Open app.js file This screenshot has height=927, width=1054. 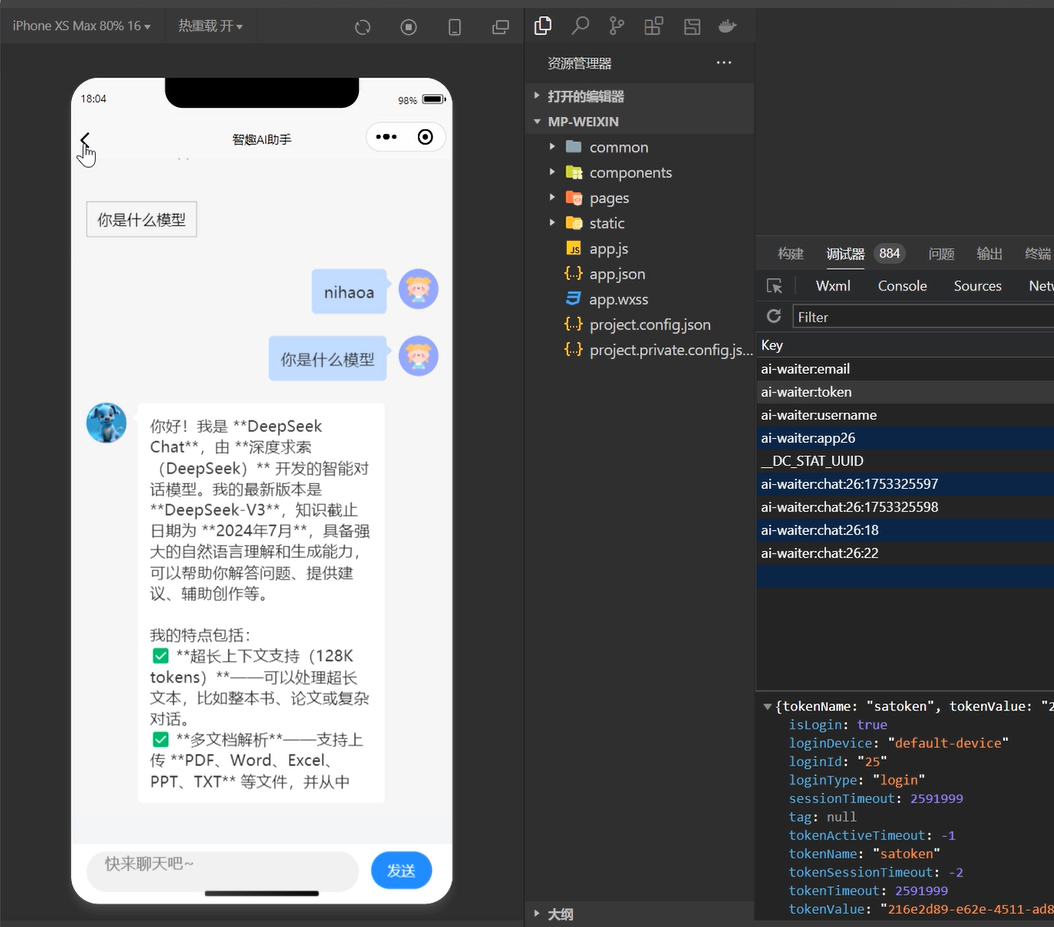pos(608,249)
